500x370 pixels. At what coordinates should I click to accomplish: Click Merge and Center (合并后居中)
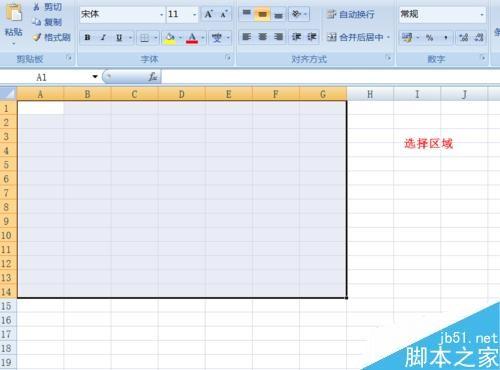(355, 37)
